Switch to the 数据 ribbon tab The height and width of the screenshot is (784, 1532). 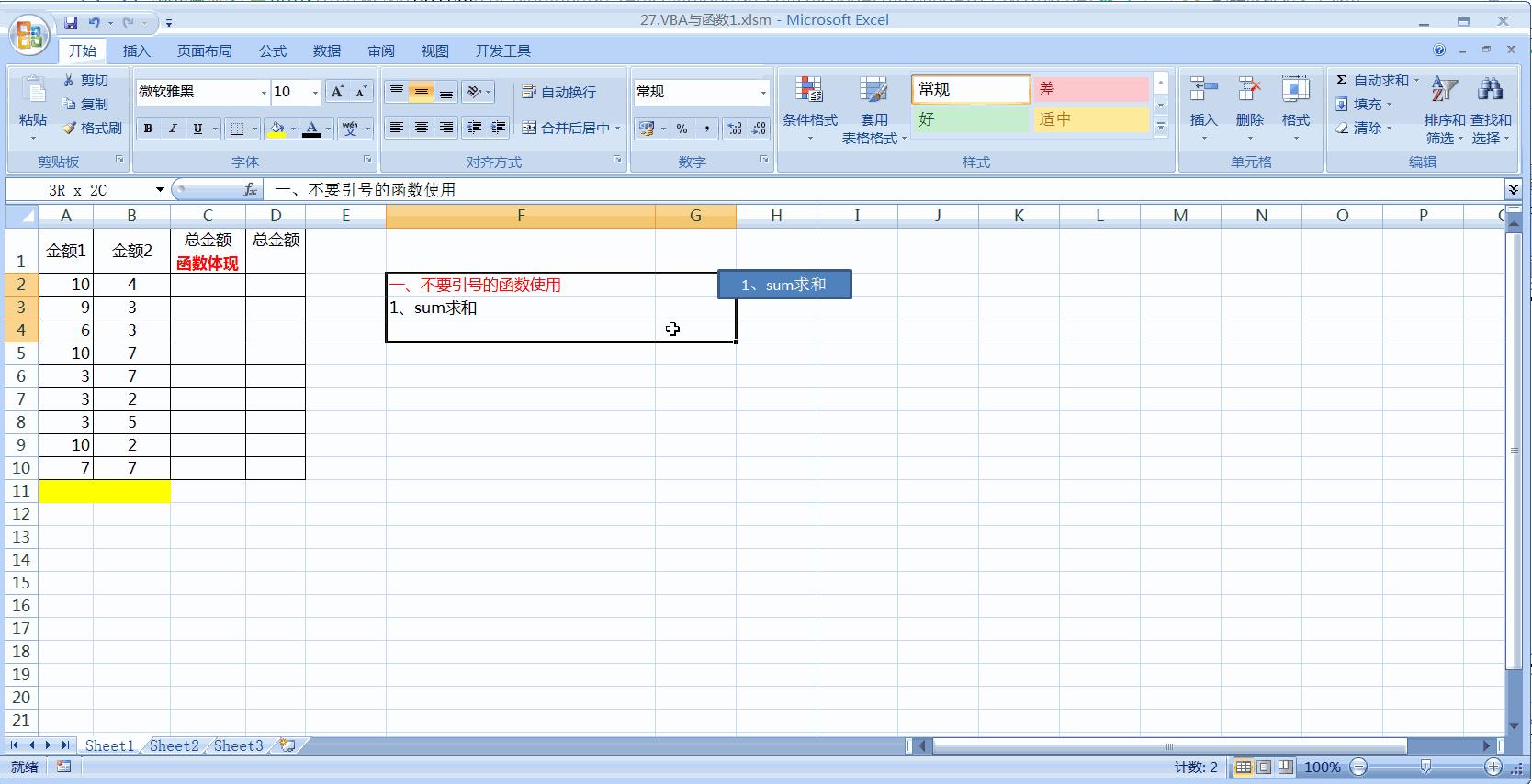326,51
